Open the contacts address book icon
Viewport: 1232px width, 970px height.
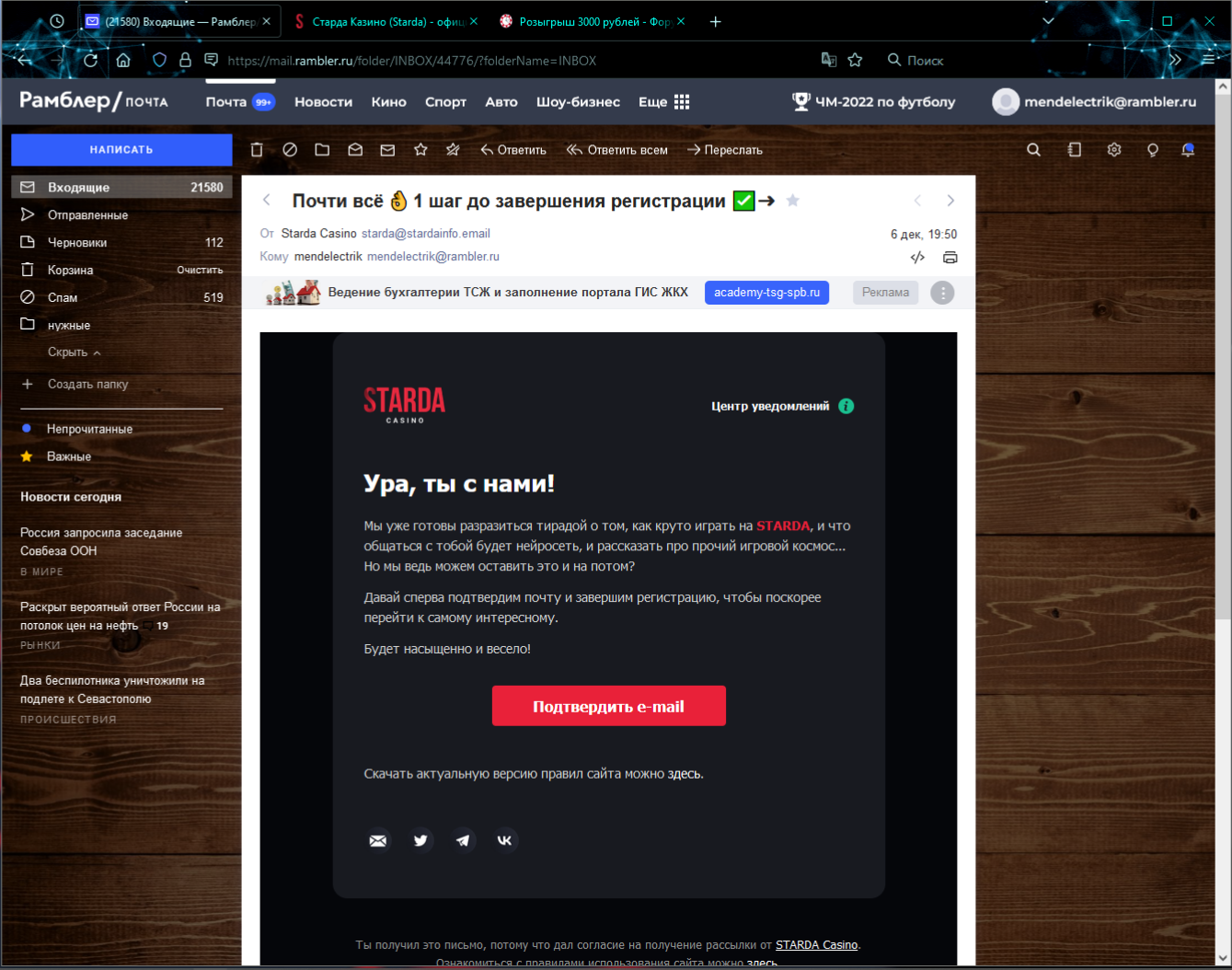pos(1074,150)
